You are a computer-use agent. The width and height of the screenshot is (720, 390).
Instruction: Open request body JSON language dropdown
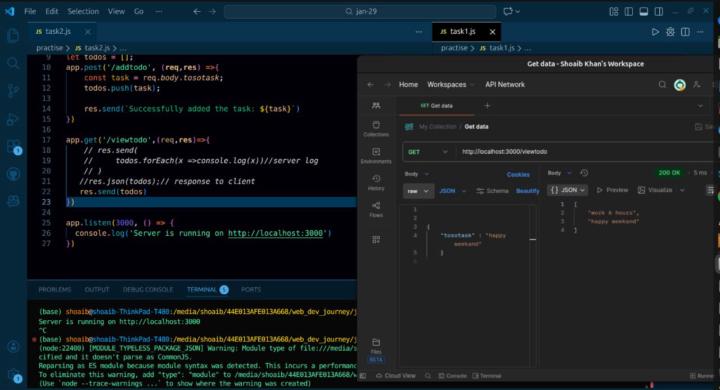click(452, 191)
